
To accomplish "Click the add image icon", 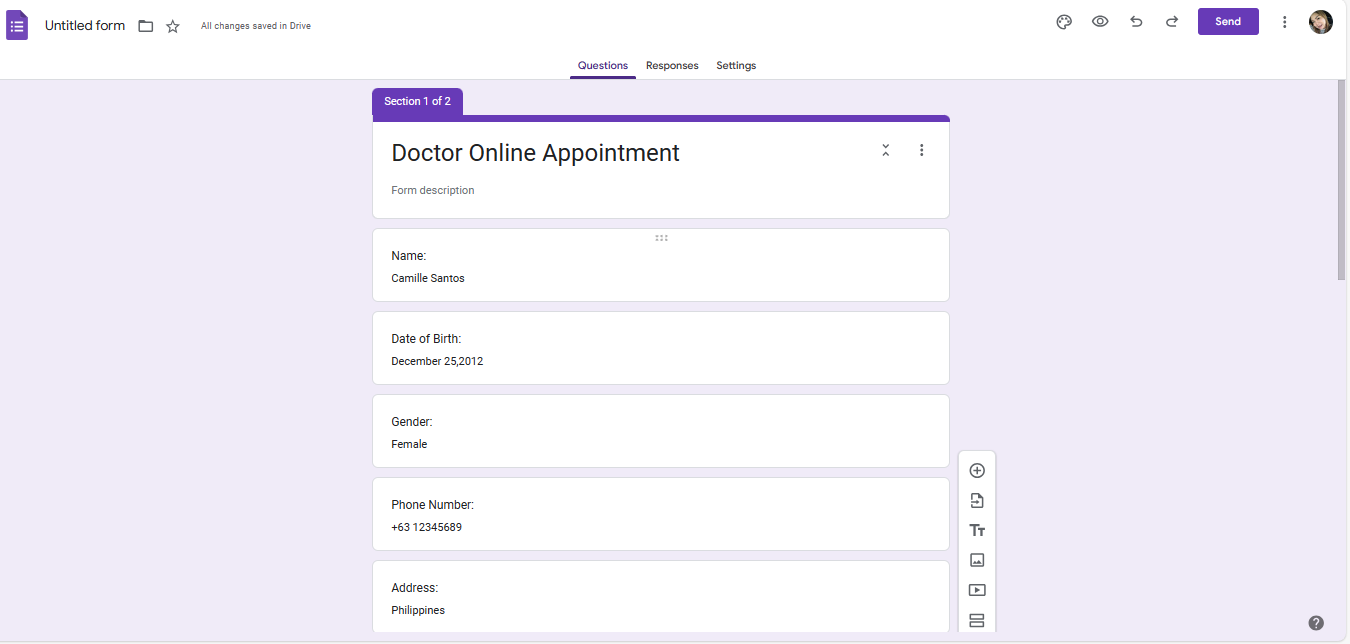I will 977,561.
